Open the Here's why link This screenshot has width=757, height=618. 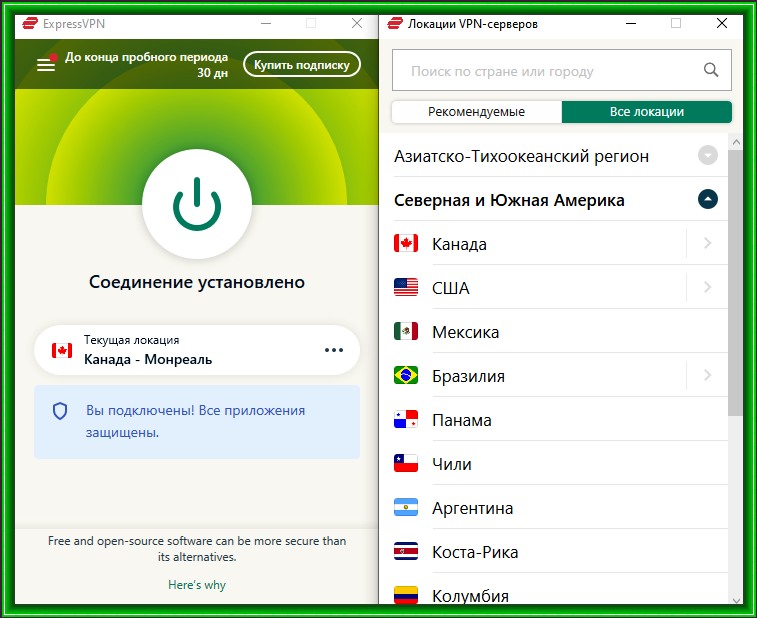tap(197, 585)
